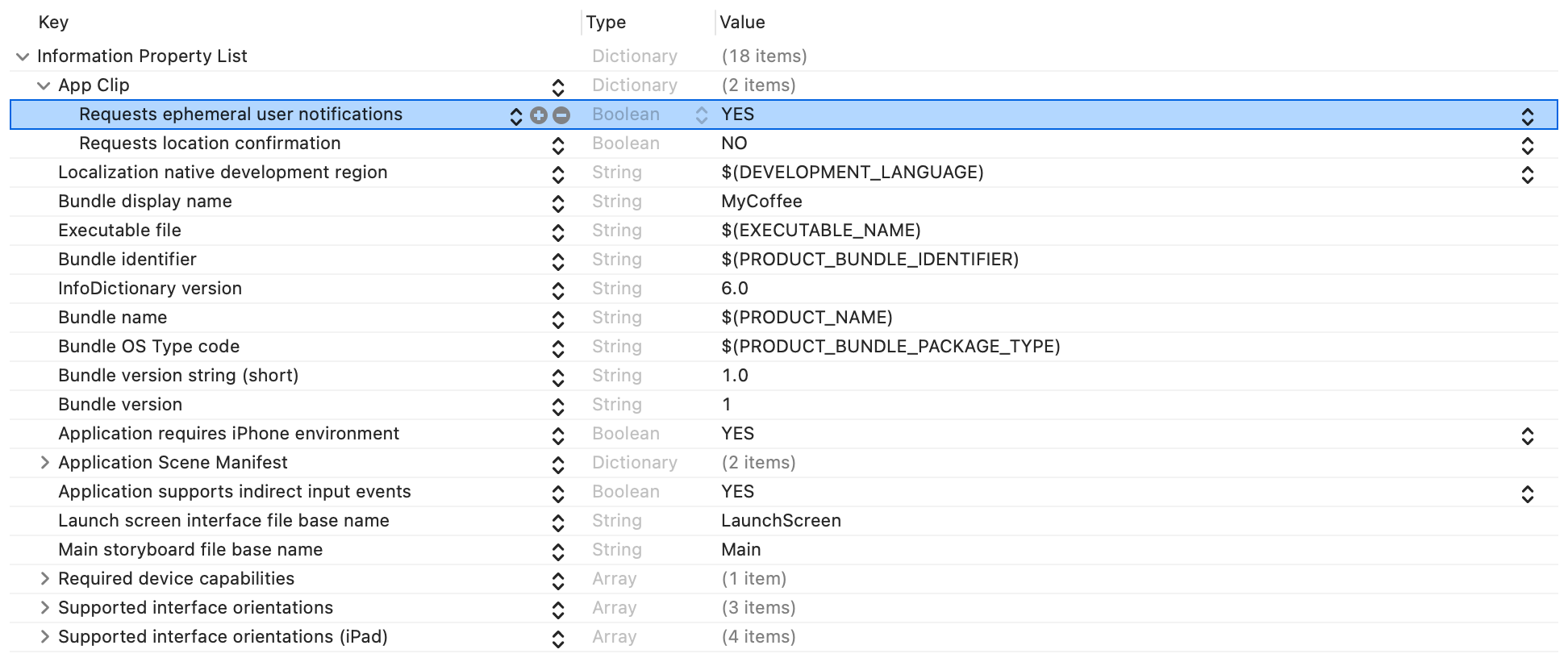Click the minus icon to remove the row

[561, 115]
